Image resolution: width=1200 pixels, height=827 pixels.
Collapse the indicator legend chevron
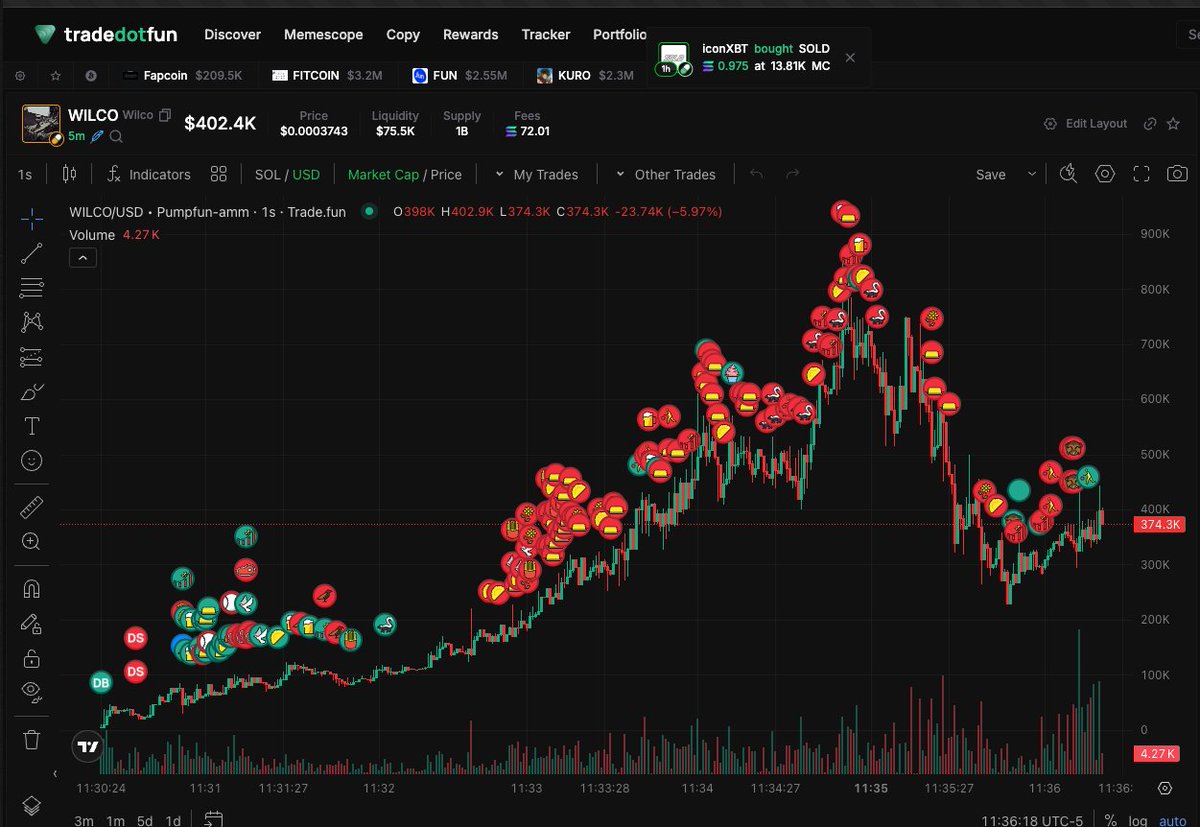(83, 257)
